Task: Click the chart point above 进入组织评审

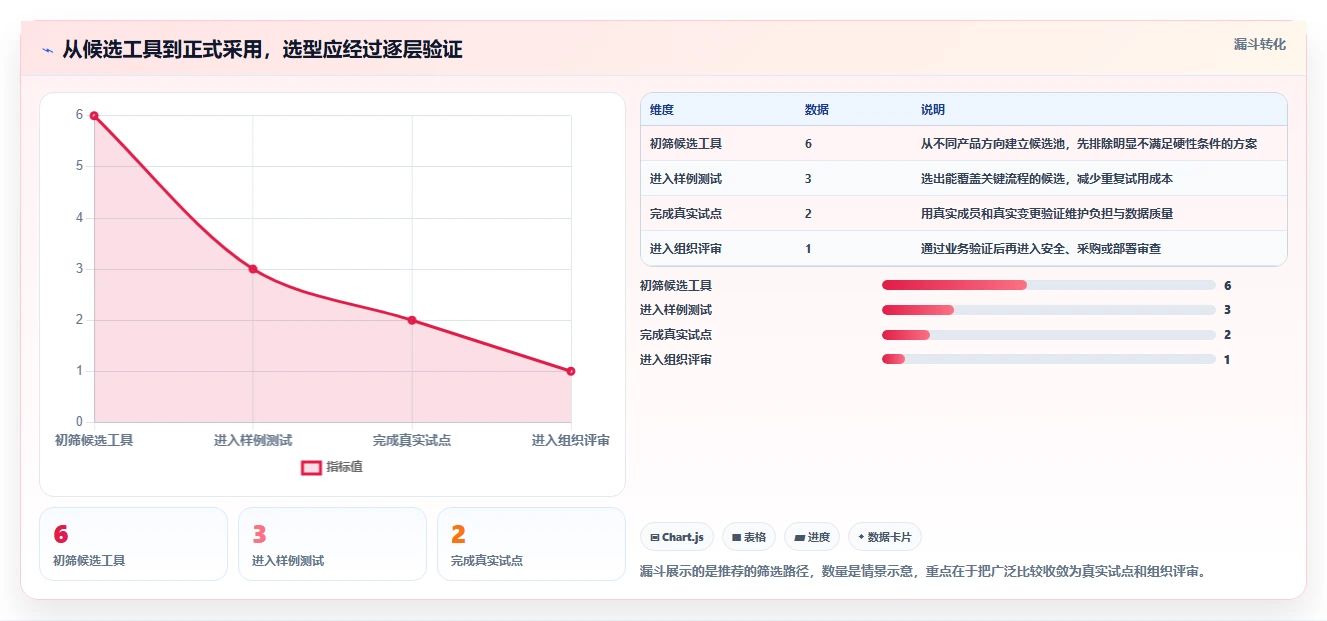Action: pyautogui.click(x=571, y=371)
